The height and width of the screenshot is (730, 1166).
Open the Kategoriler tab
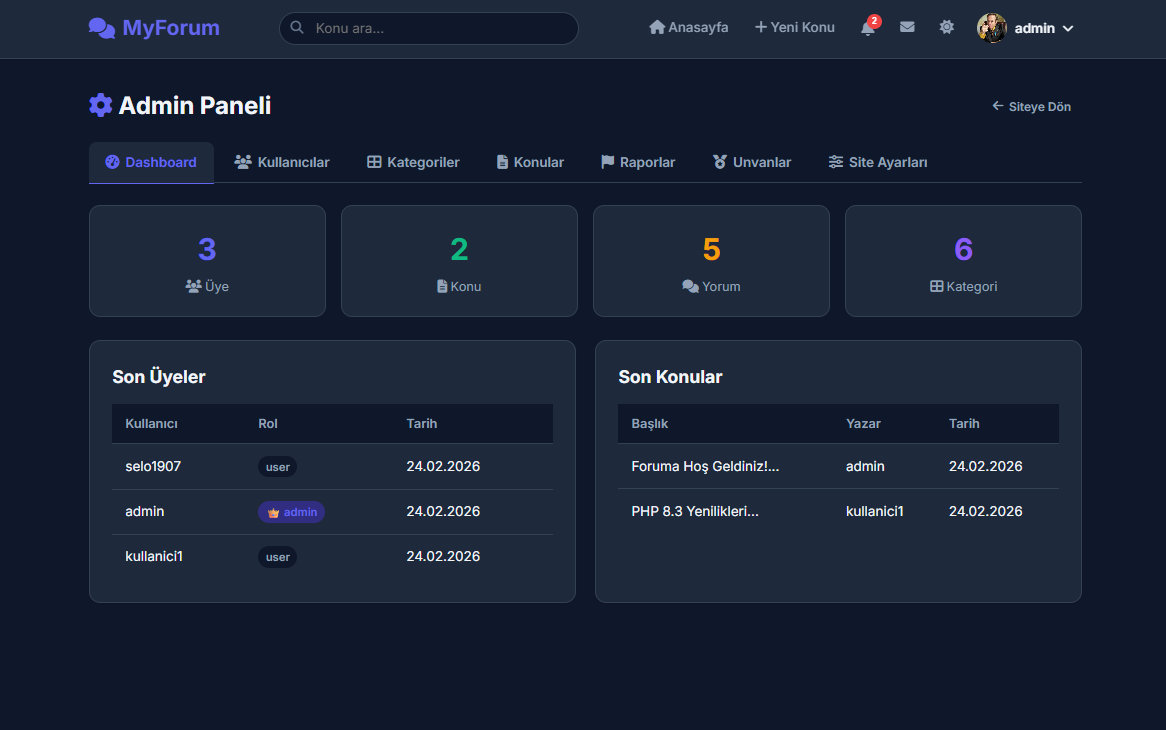point(413,162)
